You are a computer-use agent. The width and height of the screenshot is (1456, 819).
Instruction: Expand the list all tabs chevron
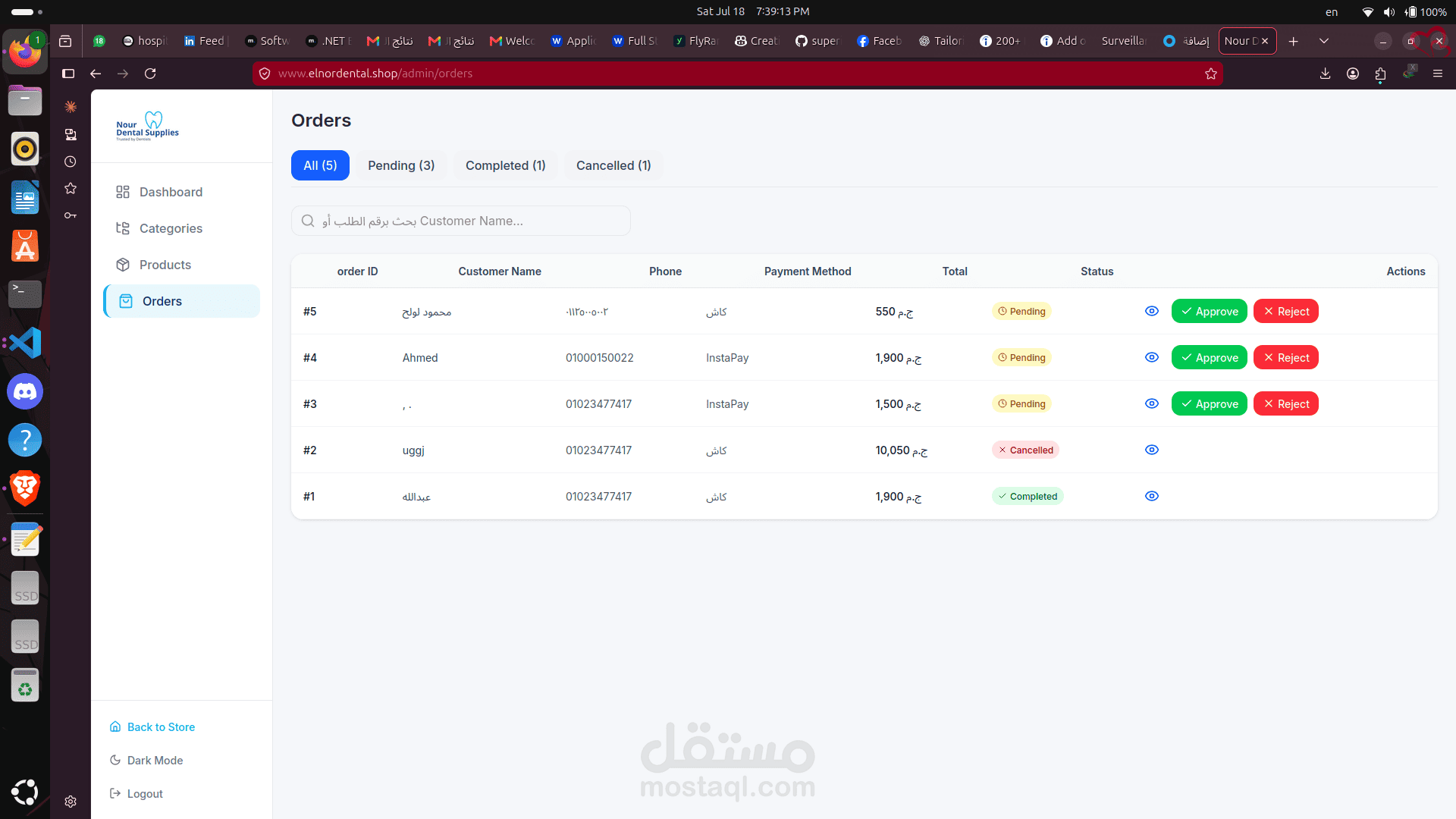[x=1323, y=41]
